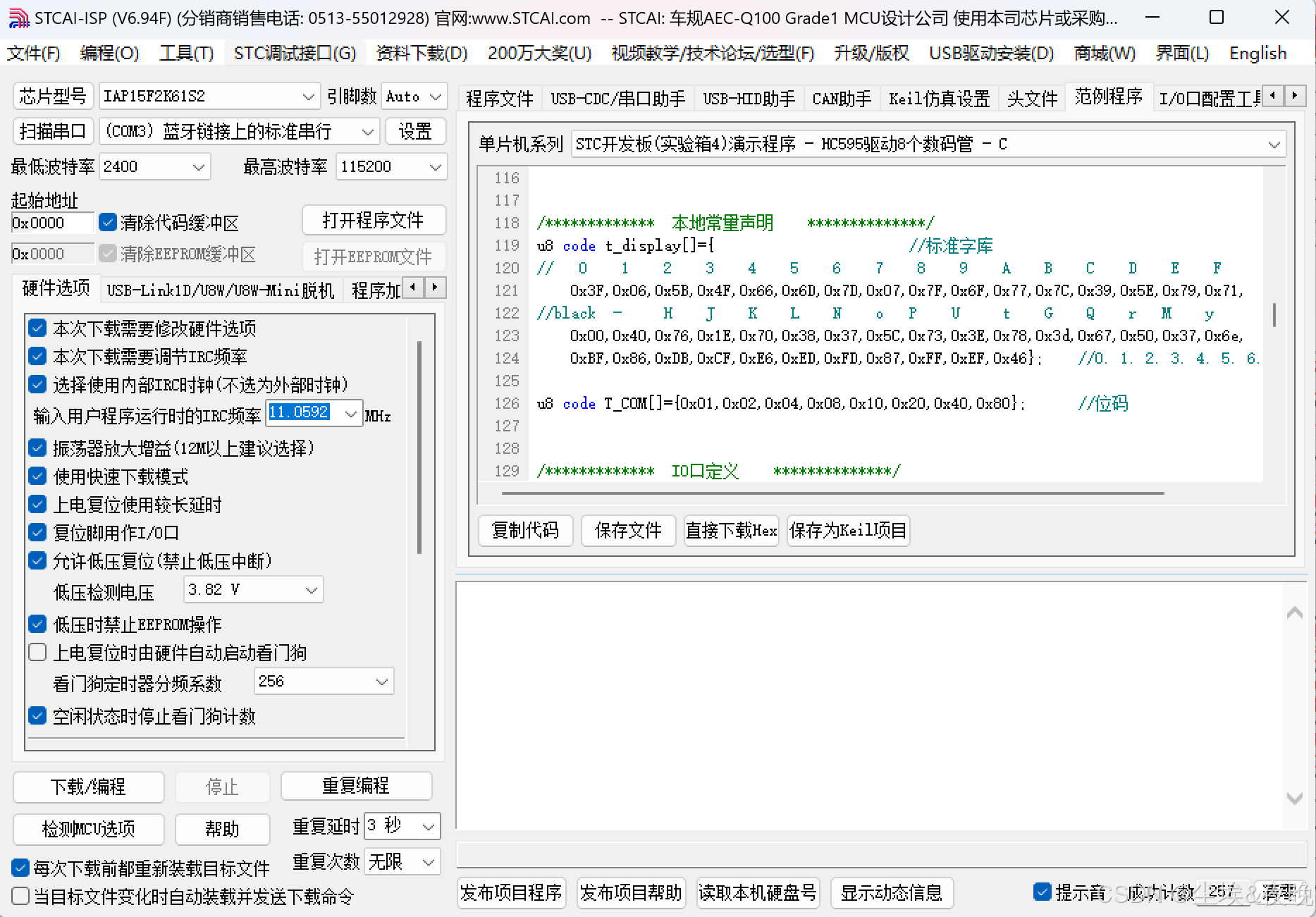Screen dimensions: 1316x917
Task: Open 最低波特率 2400 dropdown
Action: tap(154, 166)
